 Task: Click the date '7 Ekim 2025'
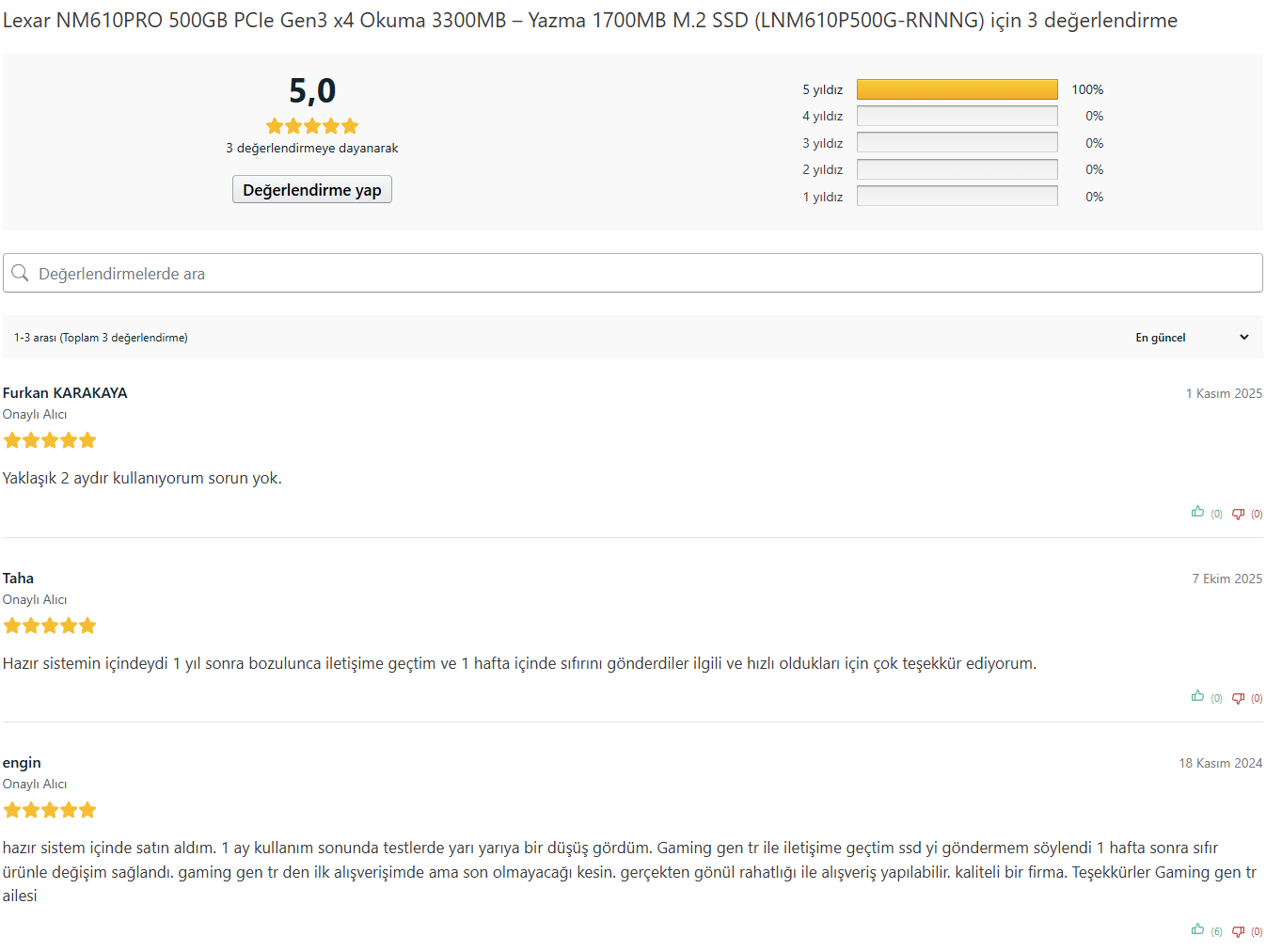(x=1227, y=579)
